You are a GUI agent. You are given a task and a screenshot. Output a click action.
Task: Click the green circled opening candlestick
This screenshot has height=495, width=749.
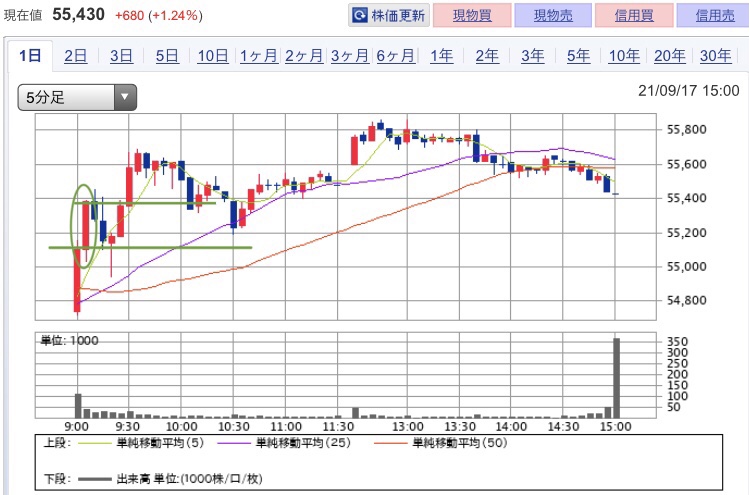86,225
